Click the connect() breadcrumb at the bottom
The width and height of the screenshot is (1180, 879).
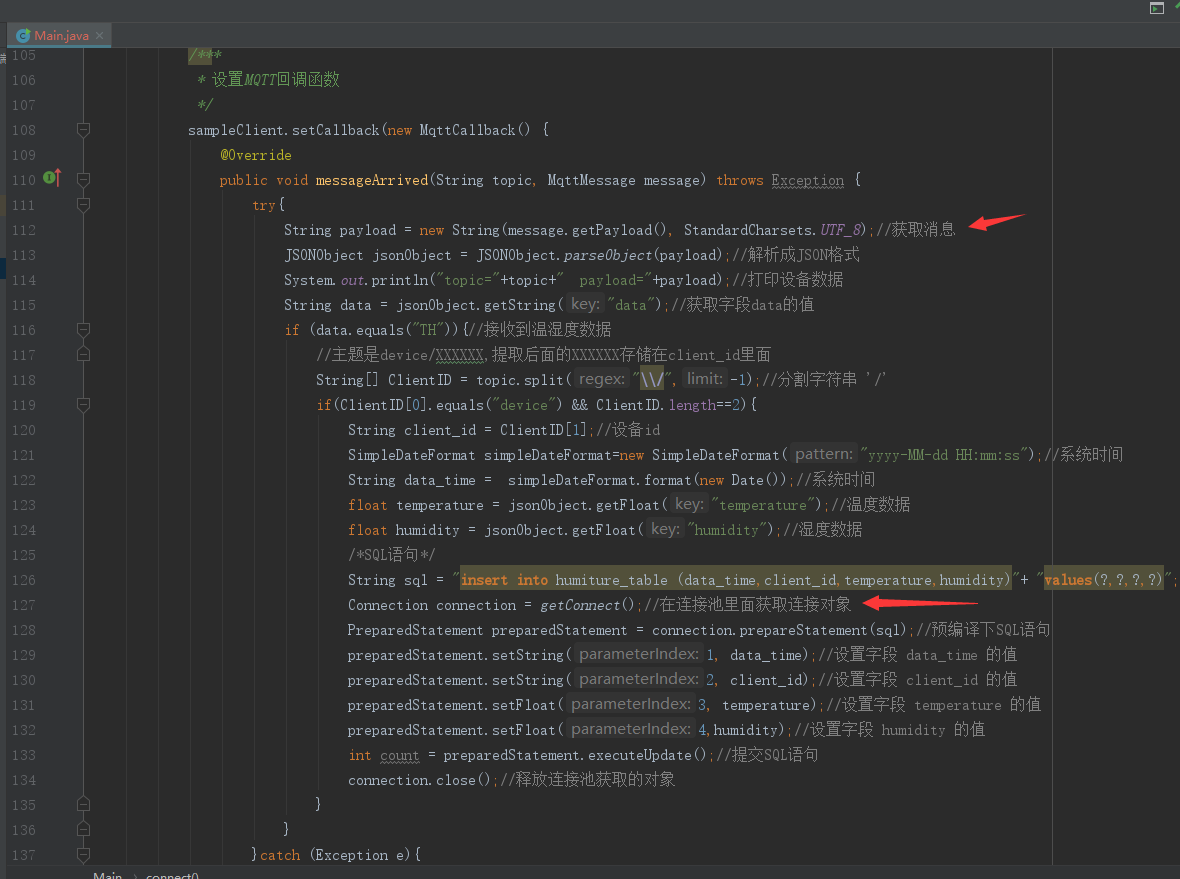click(x=172, y=874)
